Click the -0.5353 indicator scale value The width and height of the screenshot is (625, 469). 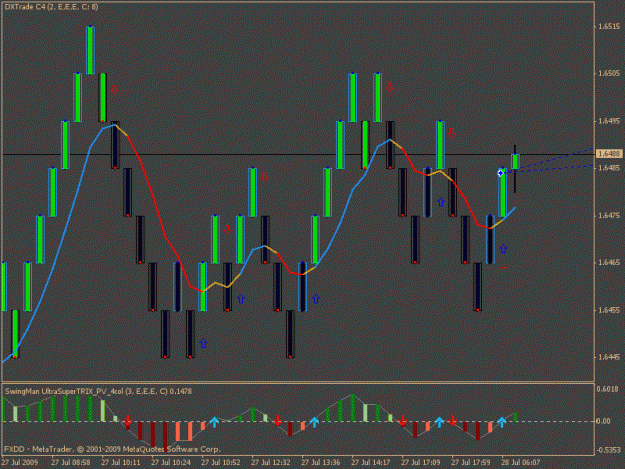click(x=608, y=450)
